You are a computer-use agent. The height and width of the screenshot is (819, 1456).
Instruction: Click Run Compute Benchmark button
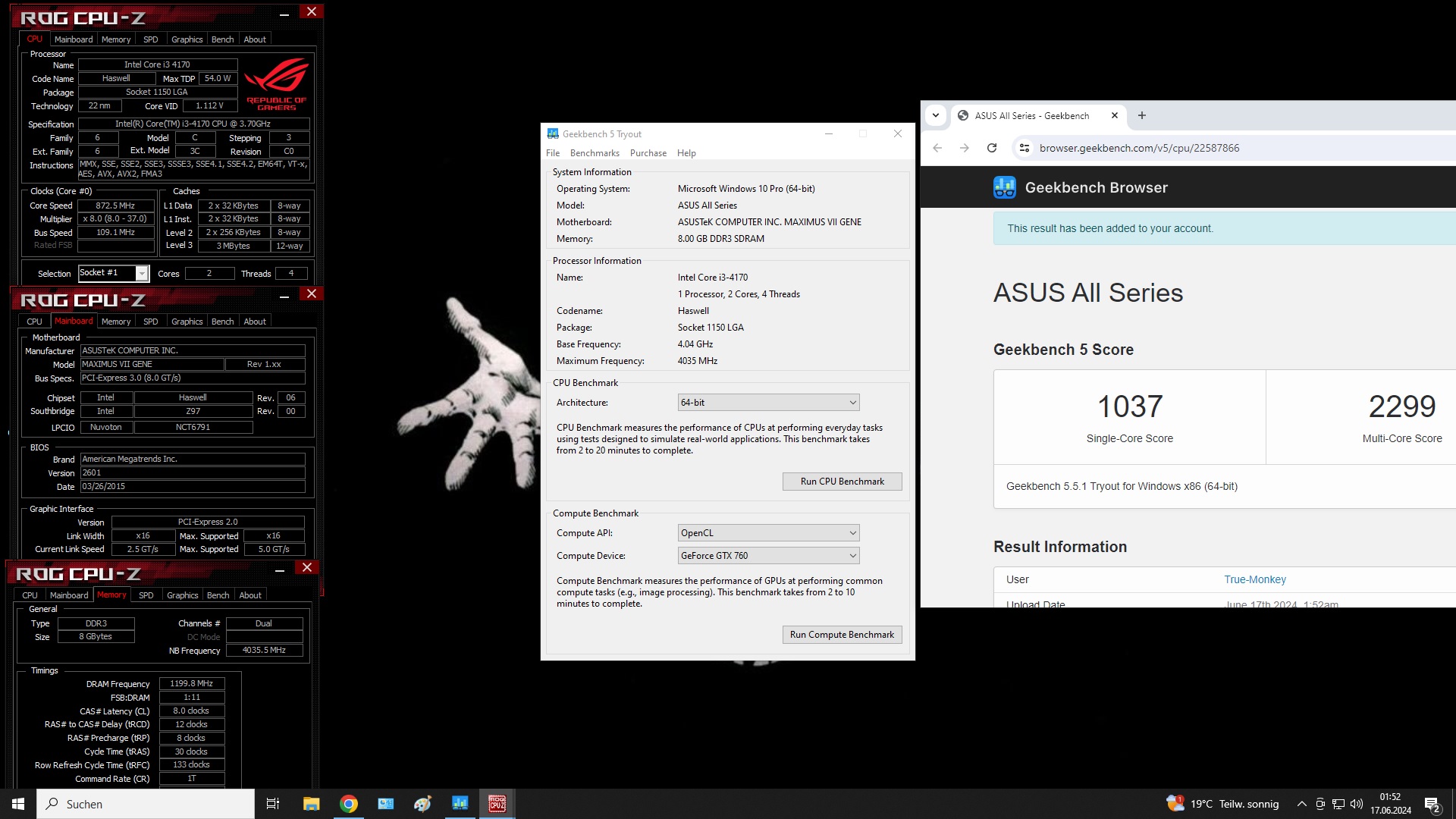pyautogui.click(x=842, y=635)
